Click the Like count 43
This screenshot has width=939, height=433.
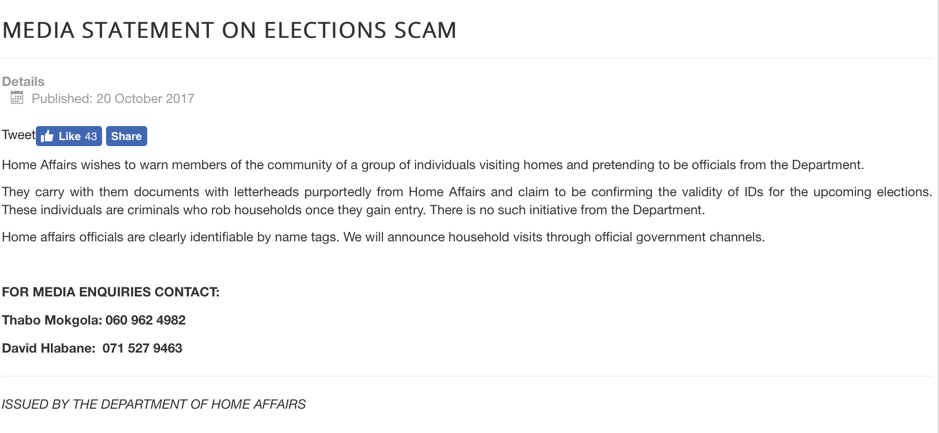90,137
